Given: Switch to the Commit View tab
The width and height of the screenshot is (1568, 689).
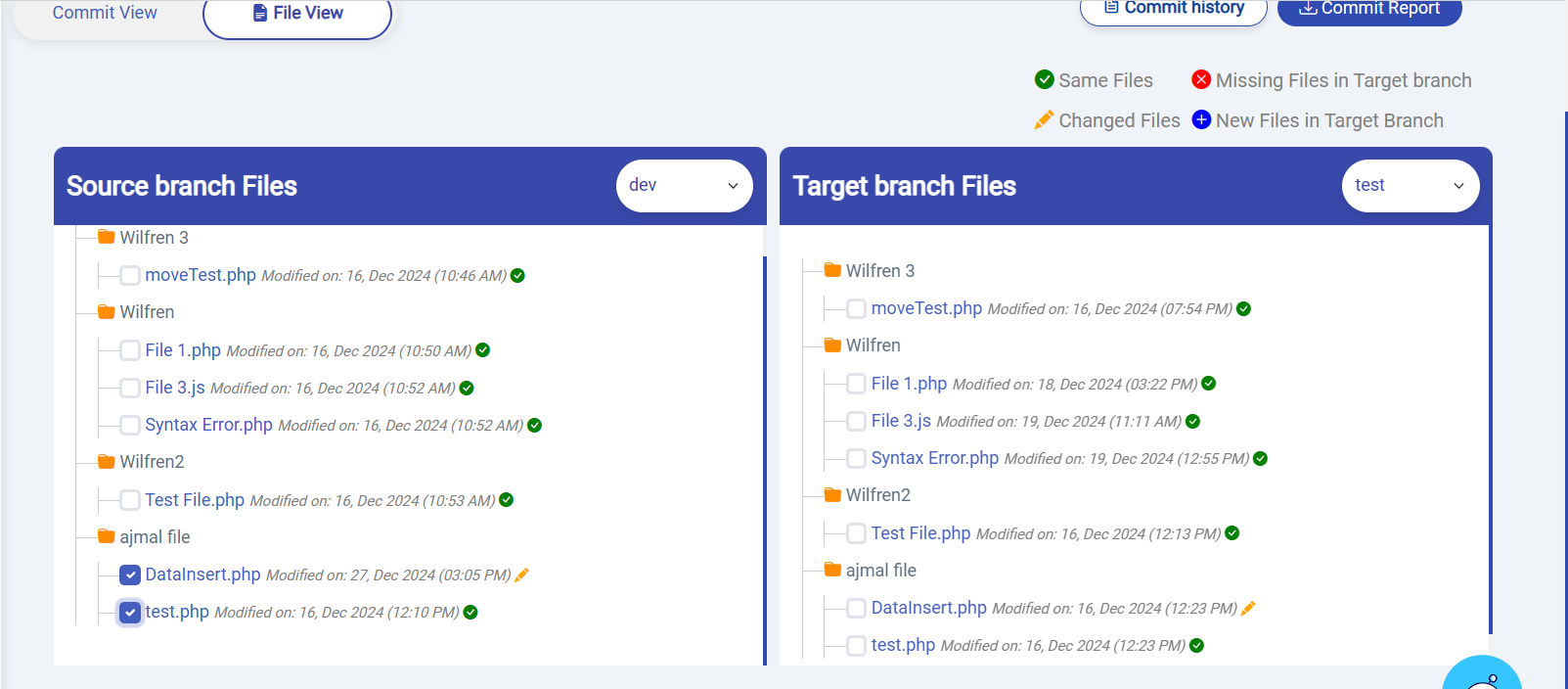Looking at the screenshot, I should 105,13.
